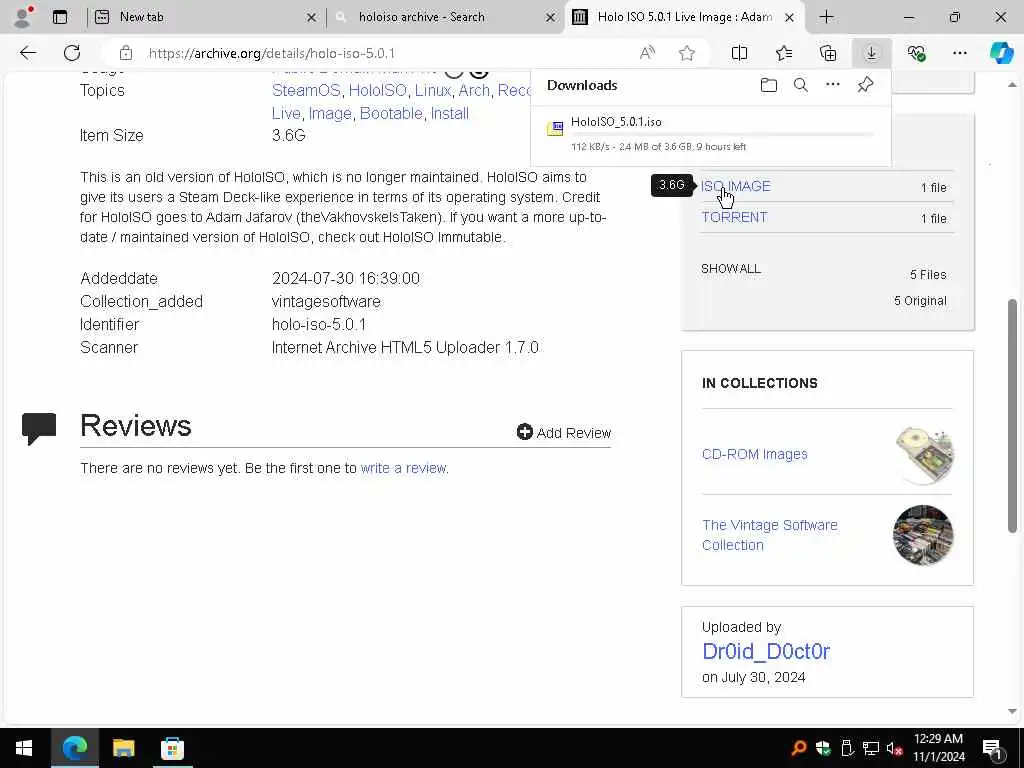Open downloads folder icon in Downloads panel

(769, 85)
